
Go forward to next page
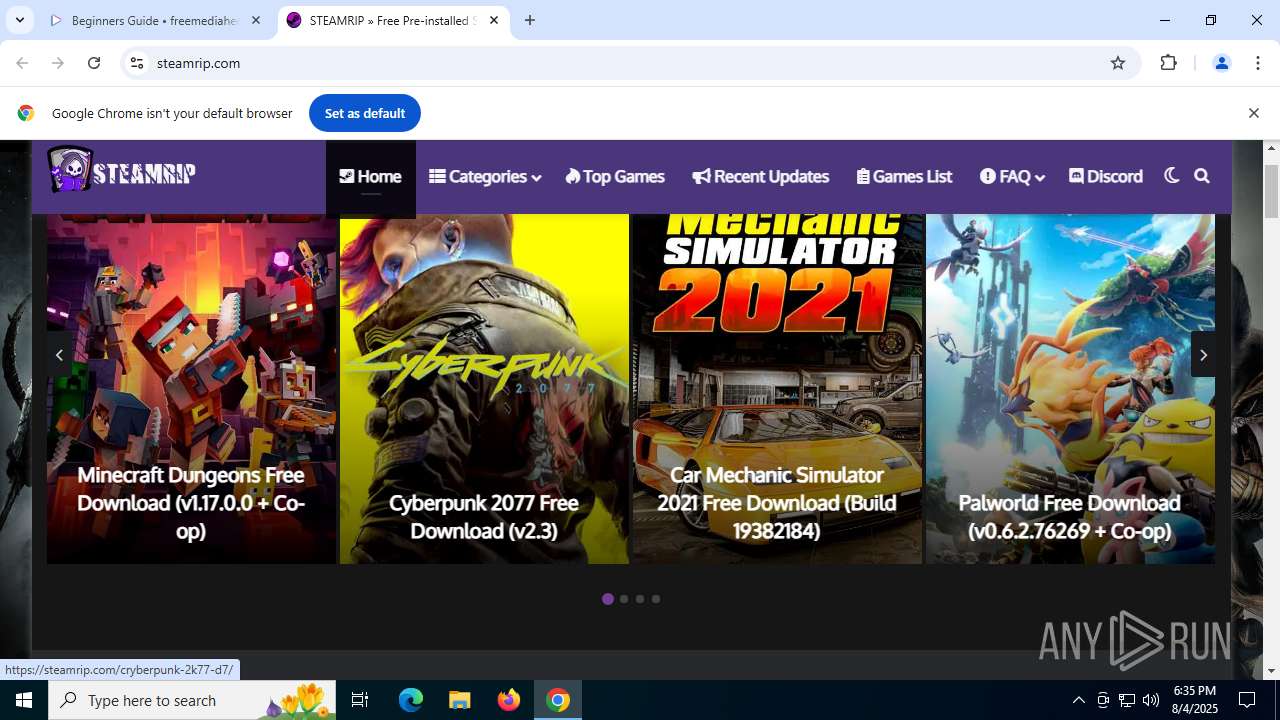[x=58, y=63]
